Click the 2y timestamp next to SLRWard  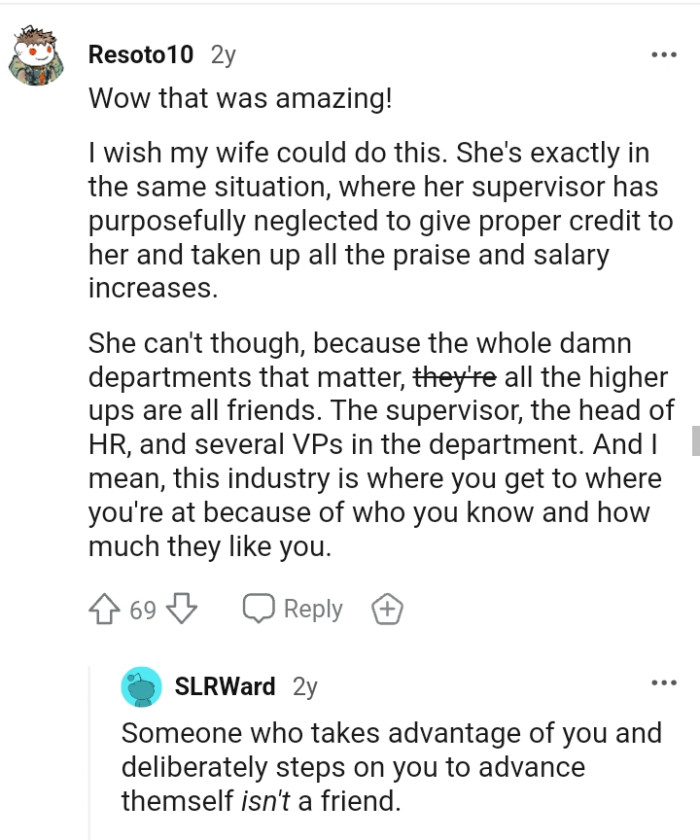tap(303, 686)
